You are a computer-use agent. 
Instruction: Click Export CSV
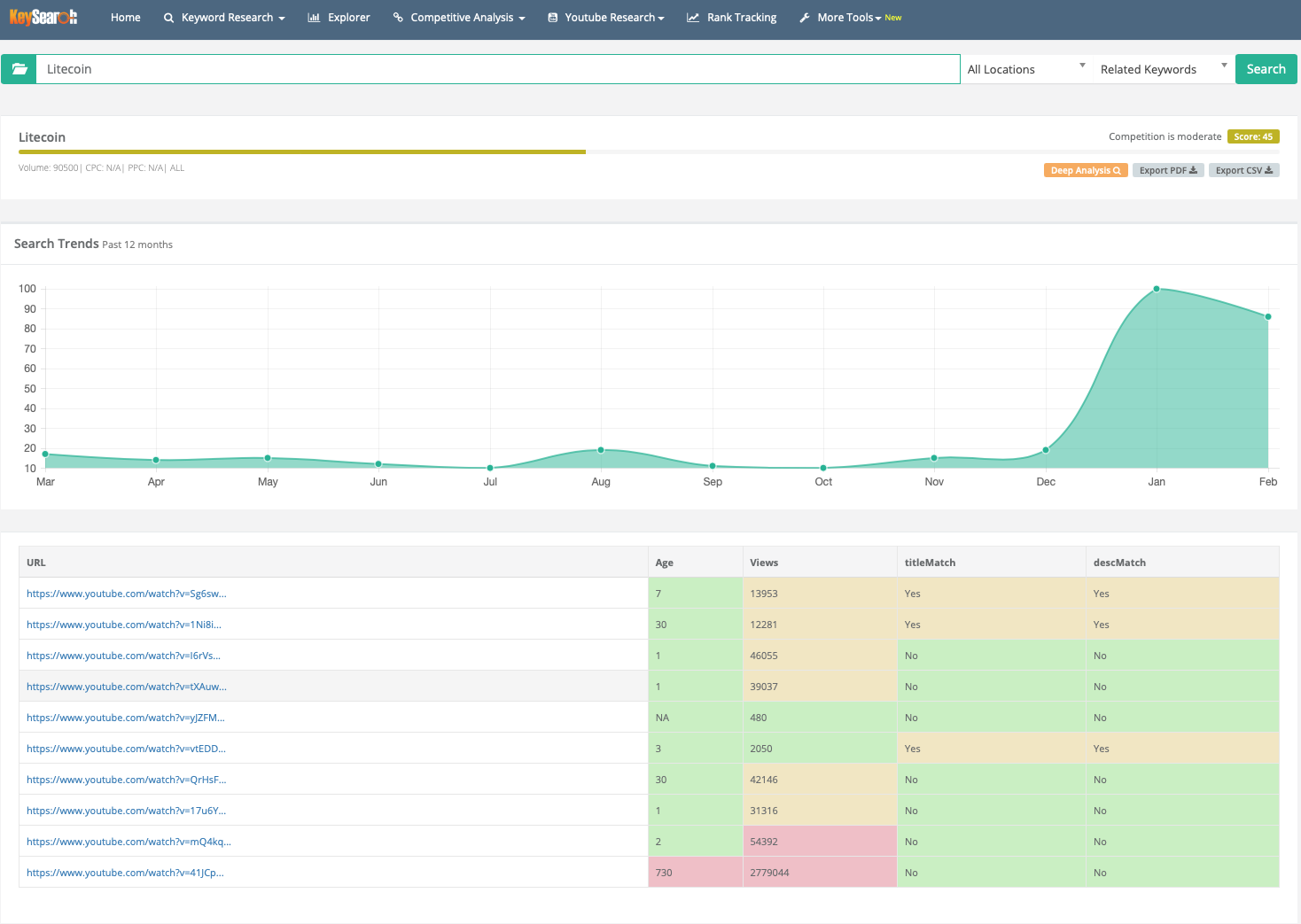(1244, 170)
